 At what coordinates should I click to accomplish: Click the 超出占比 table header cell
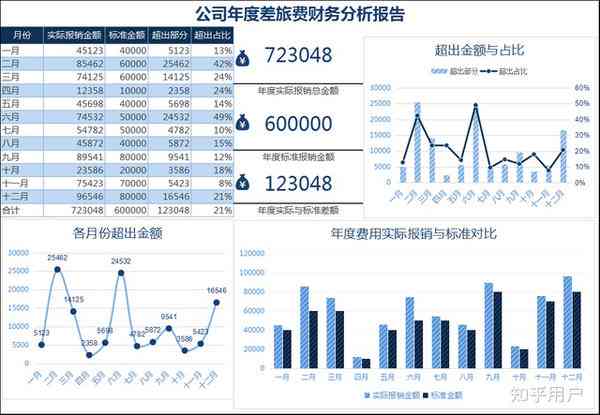212,35
